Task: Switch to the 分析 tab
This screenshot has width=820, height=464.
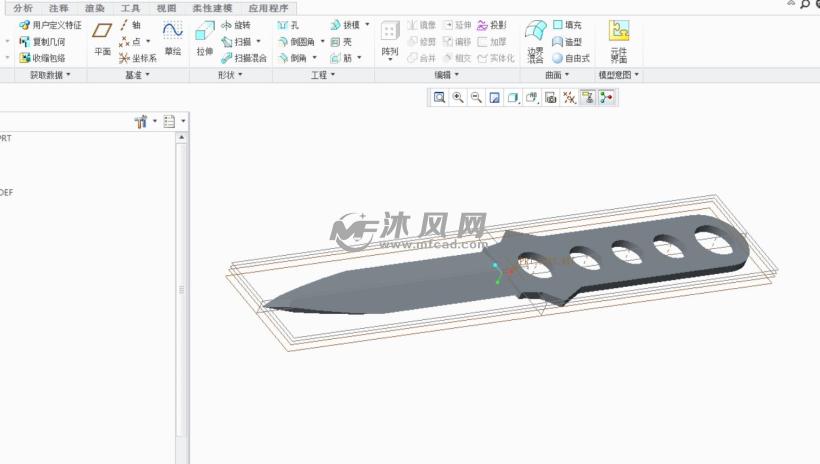Action: [x=23, y=8]
